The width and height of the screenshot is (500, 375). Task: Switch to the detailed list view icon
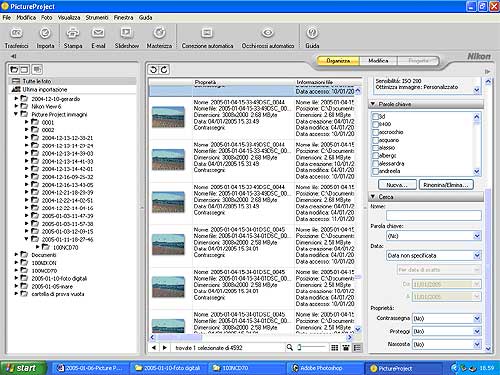[x=357, y=348]
